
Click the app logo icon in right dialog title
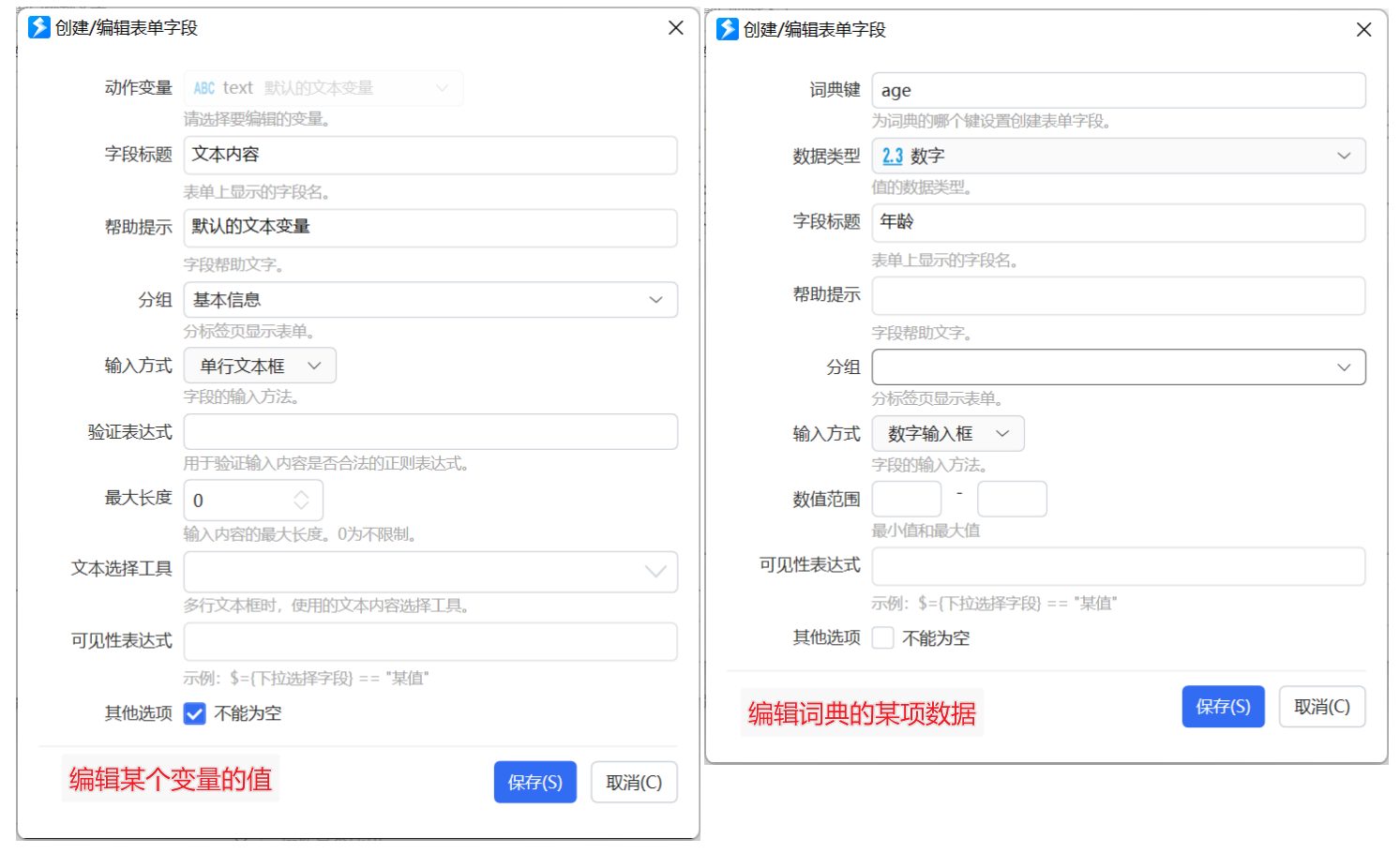tap(728, 29)
